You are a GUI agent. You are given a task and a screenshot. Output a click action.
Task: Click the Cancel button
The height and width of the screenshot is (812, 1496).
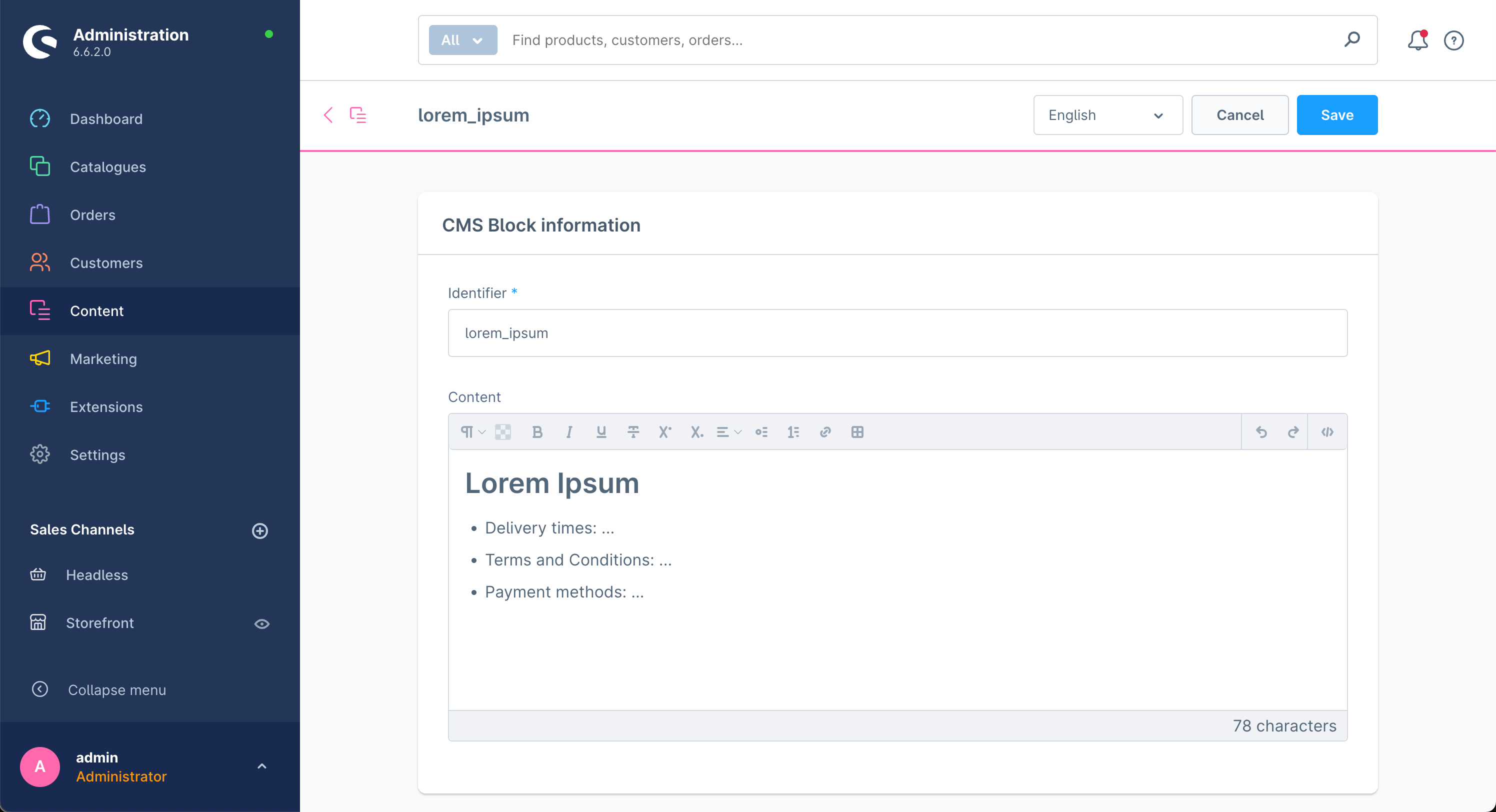point(1239,114)
